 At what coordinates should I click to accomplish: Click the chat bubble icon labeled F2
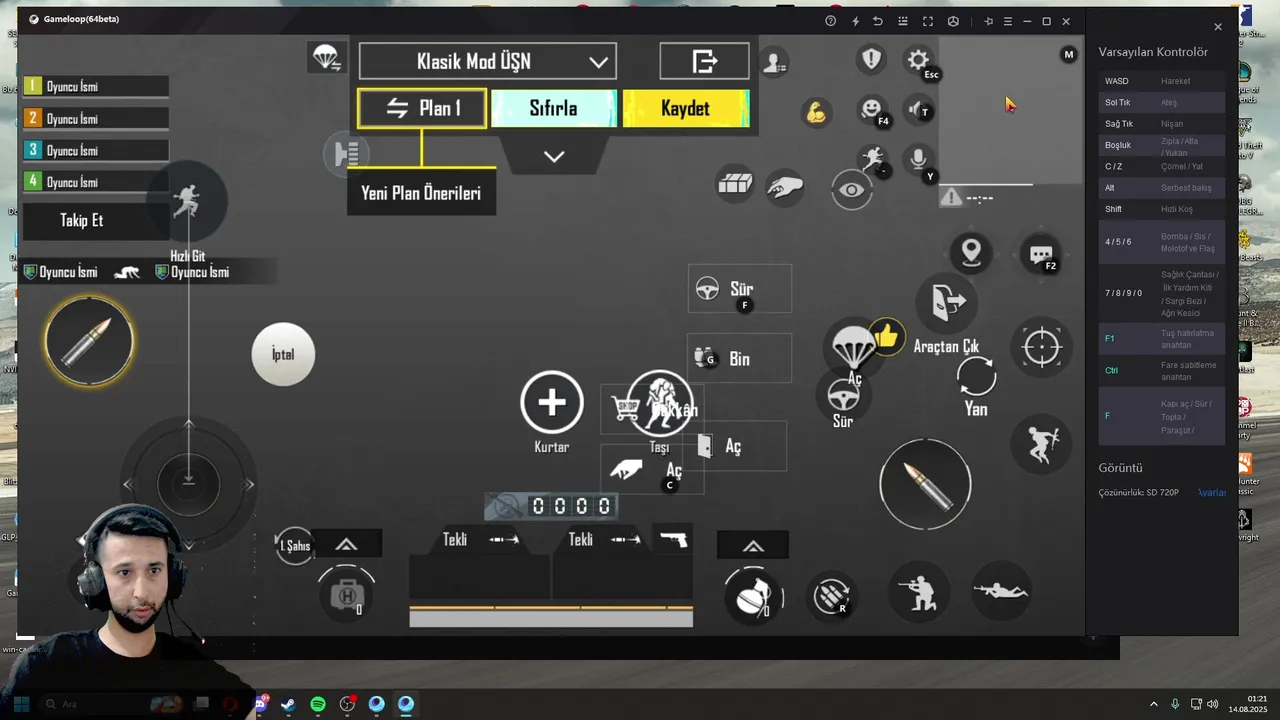coord(1041,255)
